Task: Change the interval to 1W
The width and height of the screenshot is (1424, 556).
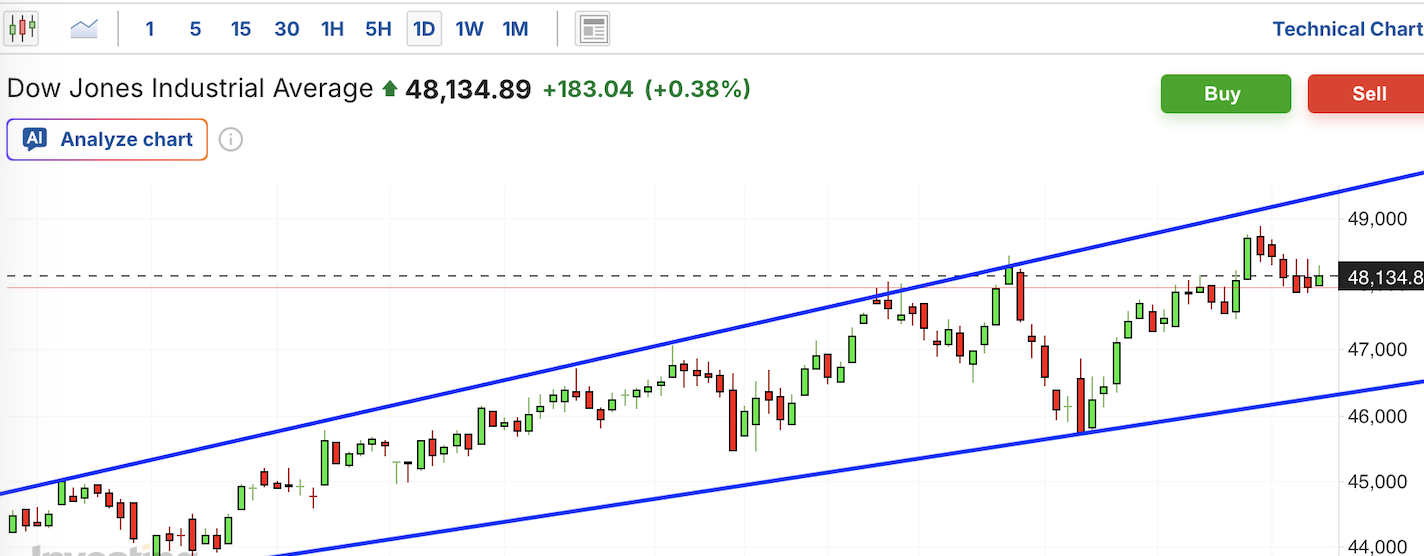Action: coord(469,29)
